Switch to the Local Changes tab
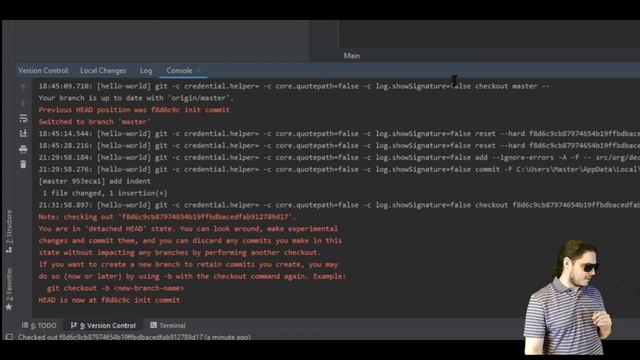 click(x=103, y=71)
